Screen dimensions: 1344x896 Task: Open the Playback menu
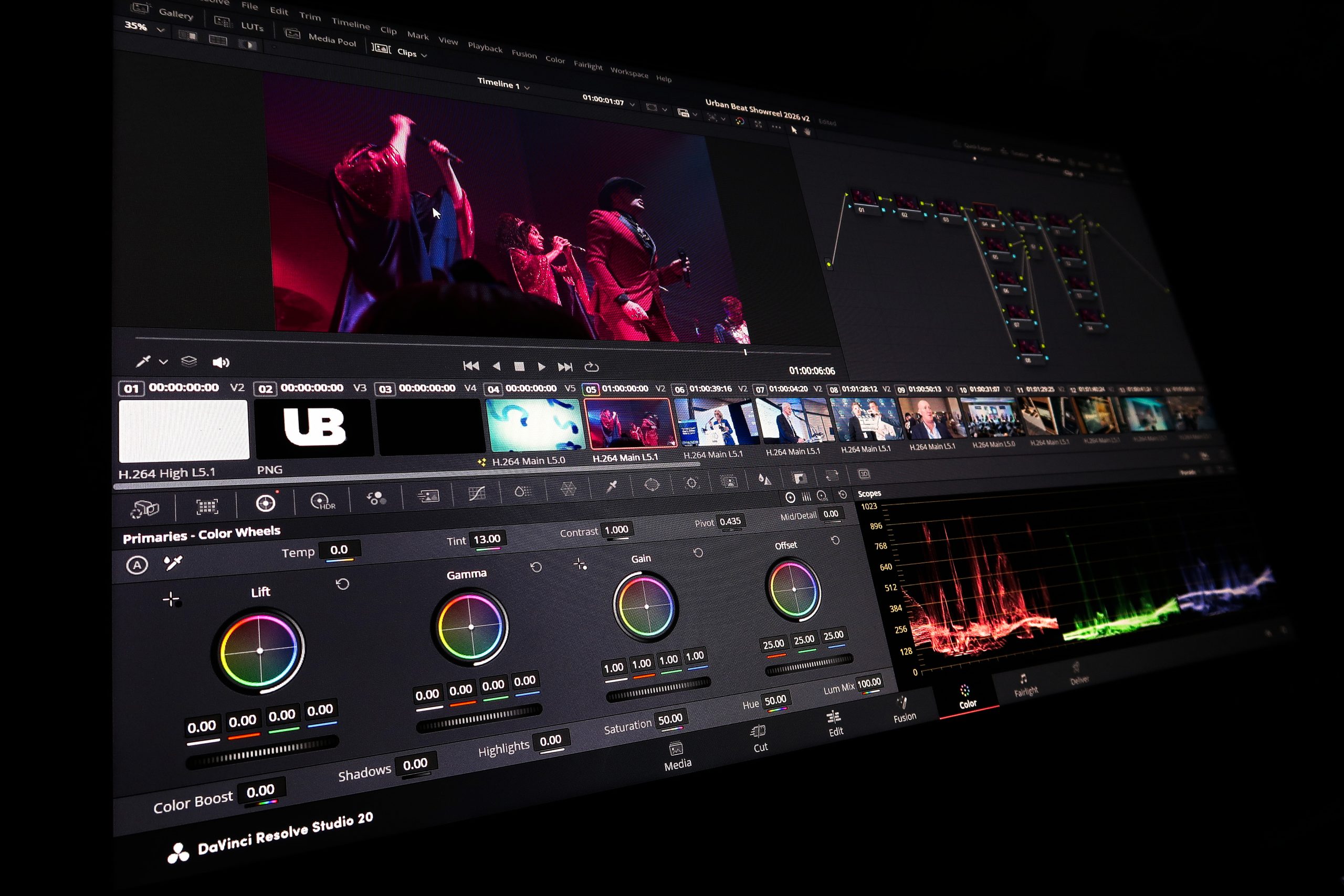pyautogui.click(x=485, y=47)
